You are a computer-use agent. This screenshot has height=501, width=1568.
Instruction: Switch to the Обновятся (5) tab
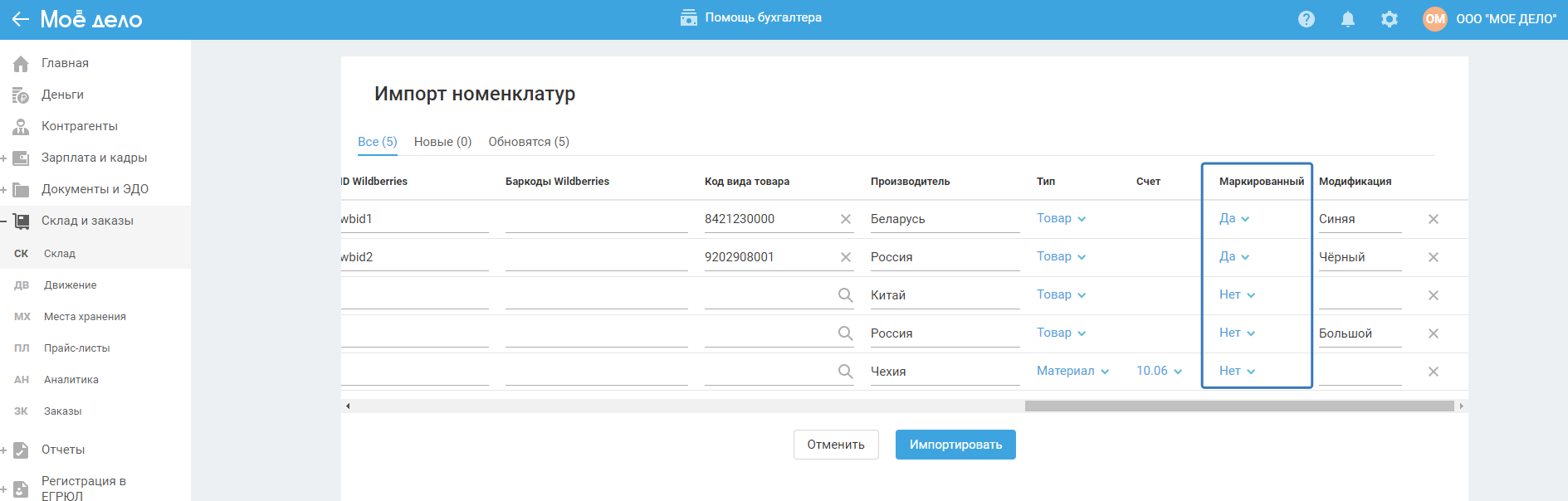[x=529, y=142]
